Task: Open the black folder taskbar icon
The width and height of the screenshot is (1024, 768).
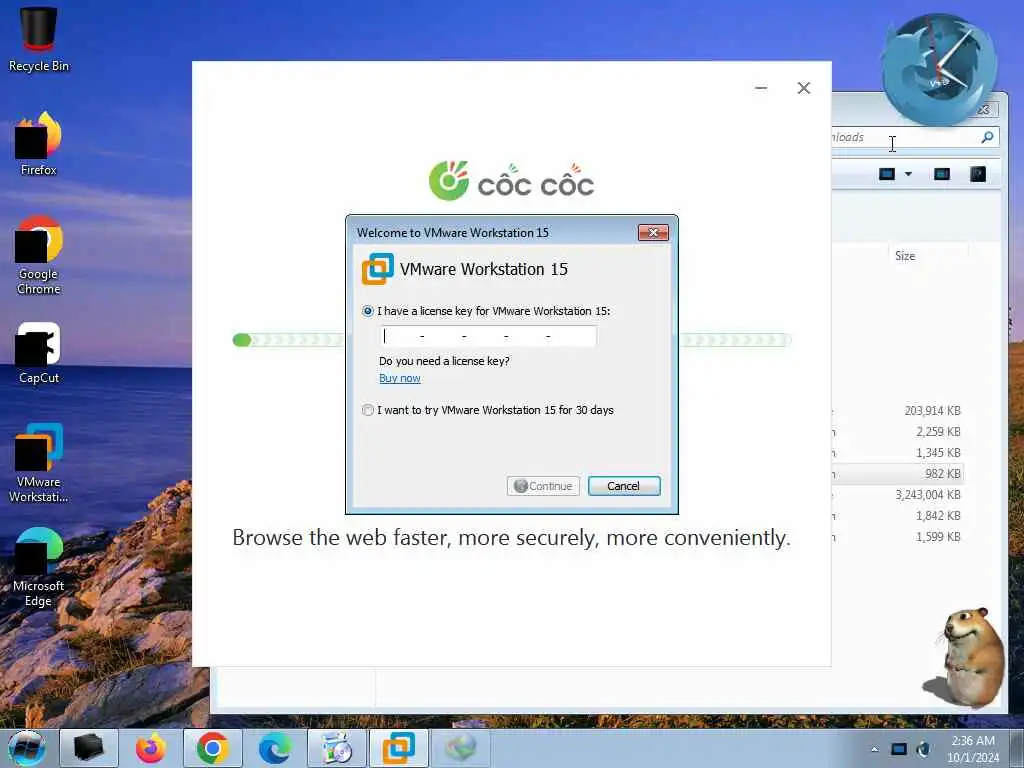Action: (89, 748)
